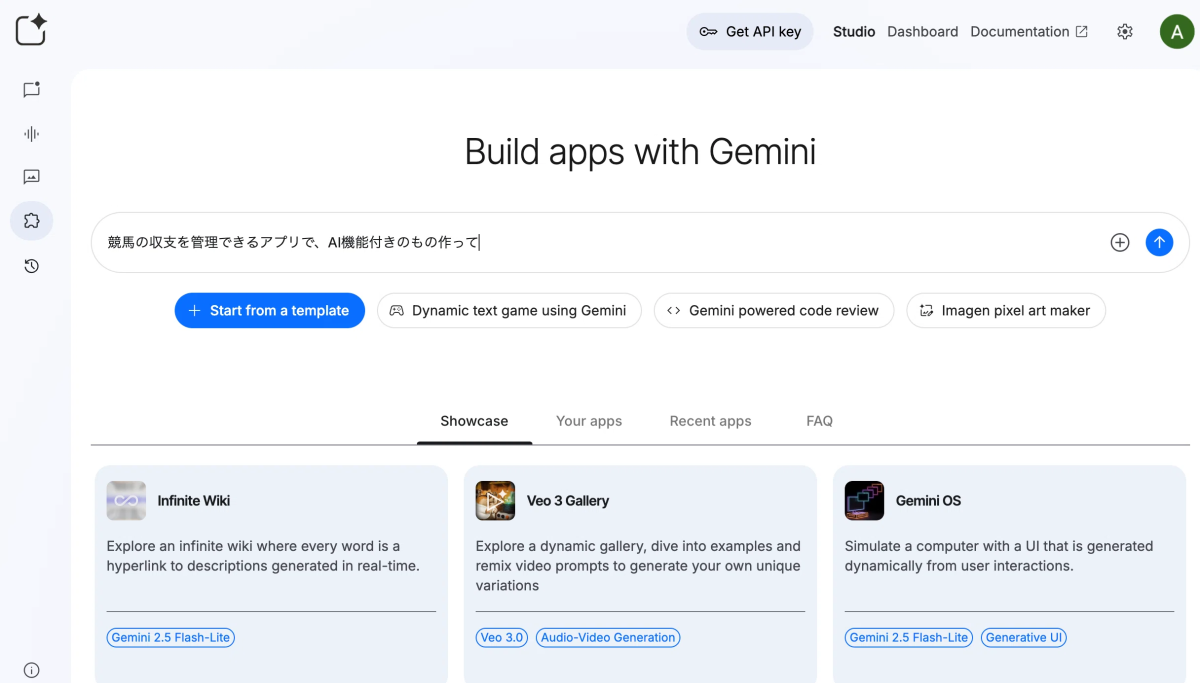Screen dimensions: 1200x683
Task: Select the FAQ tab
Action: pos(819,421)
